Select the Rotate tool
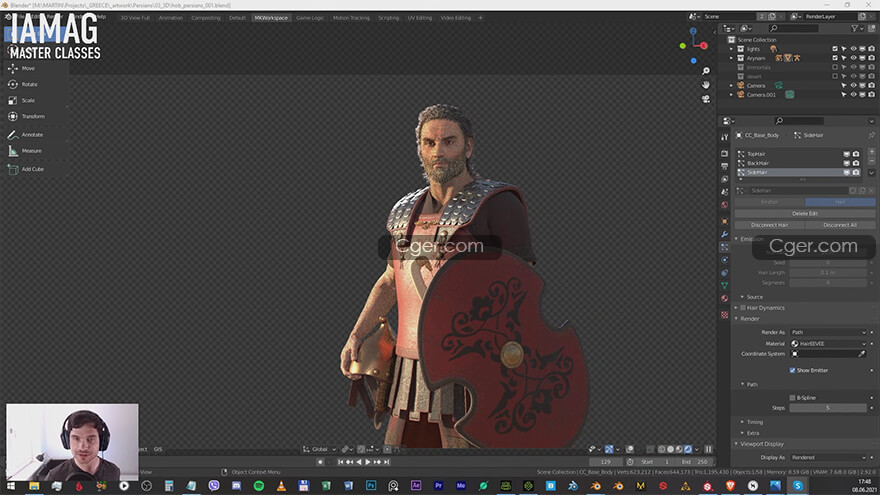Screen dimensions: 880x495 (35, 84)
